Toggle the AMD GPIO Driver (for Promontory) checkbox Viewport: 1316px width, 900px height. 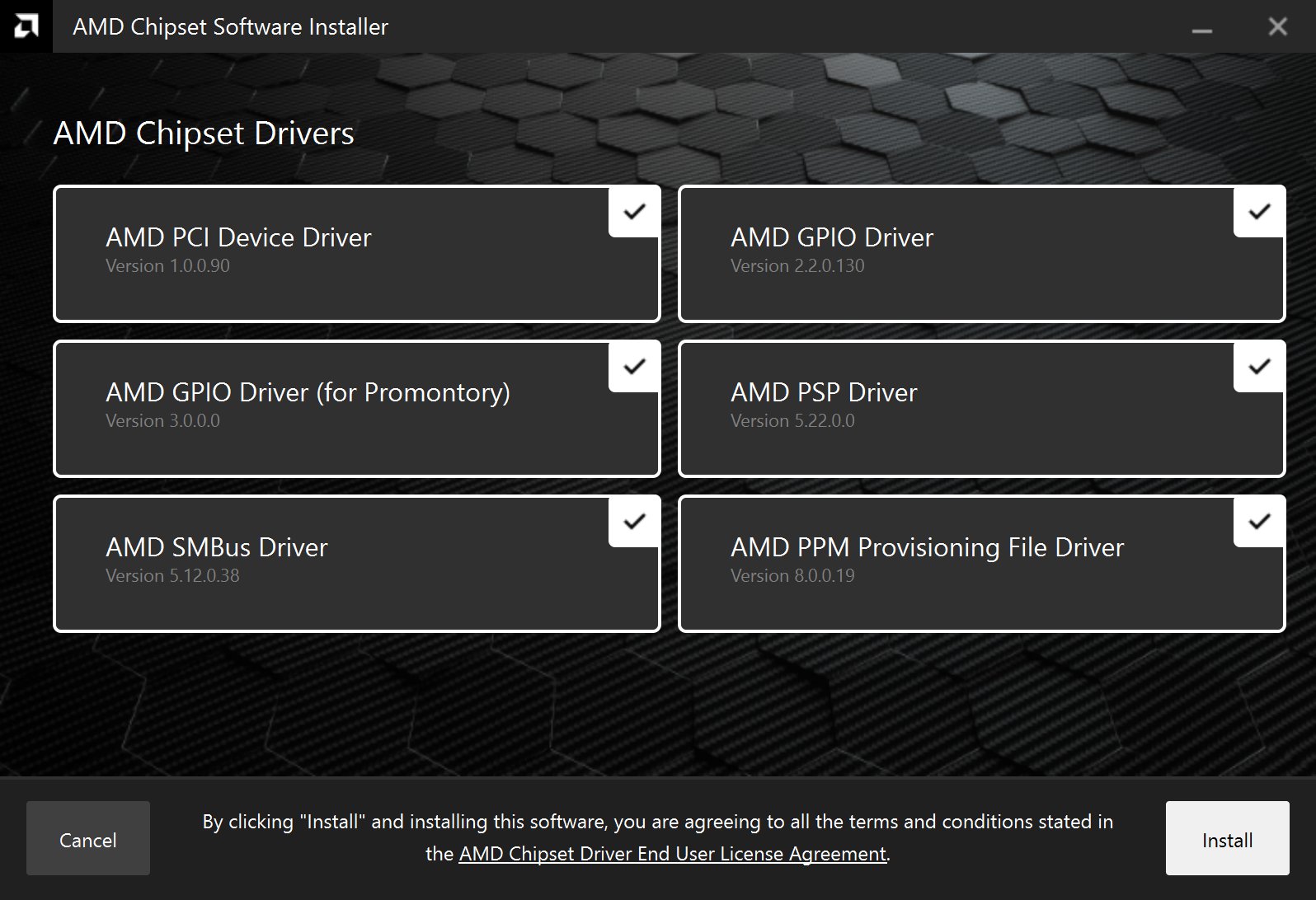pyautogui.click(x=634, y=368)
